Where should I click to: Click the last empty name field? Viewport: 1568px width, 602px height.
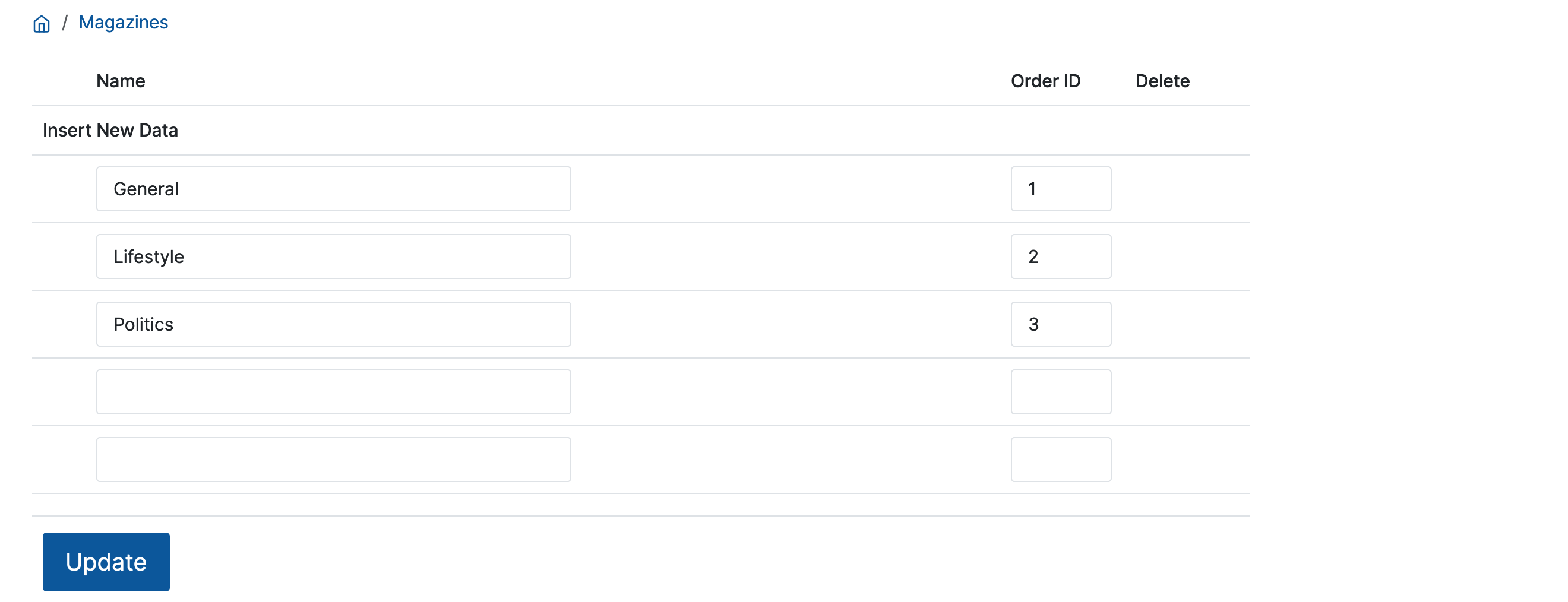(x=333, y=459)
